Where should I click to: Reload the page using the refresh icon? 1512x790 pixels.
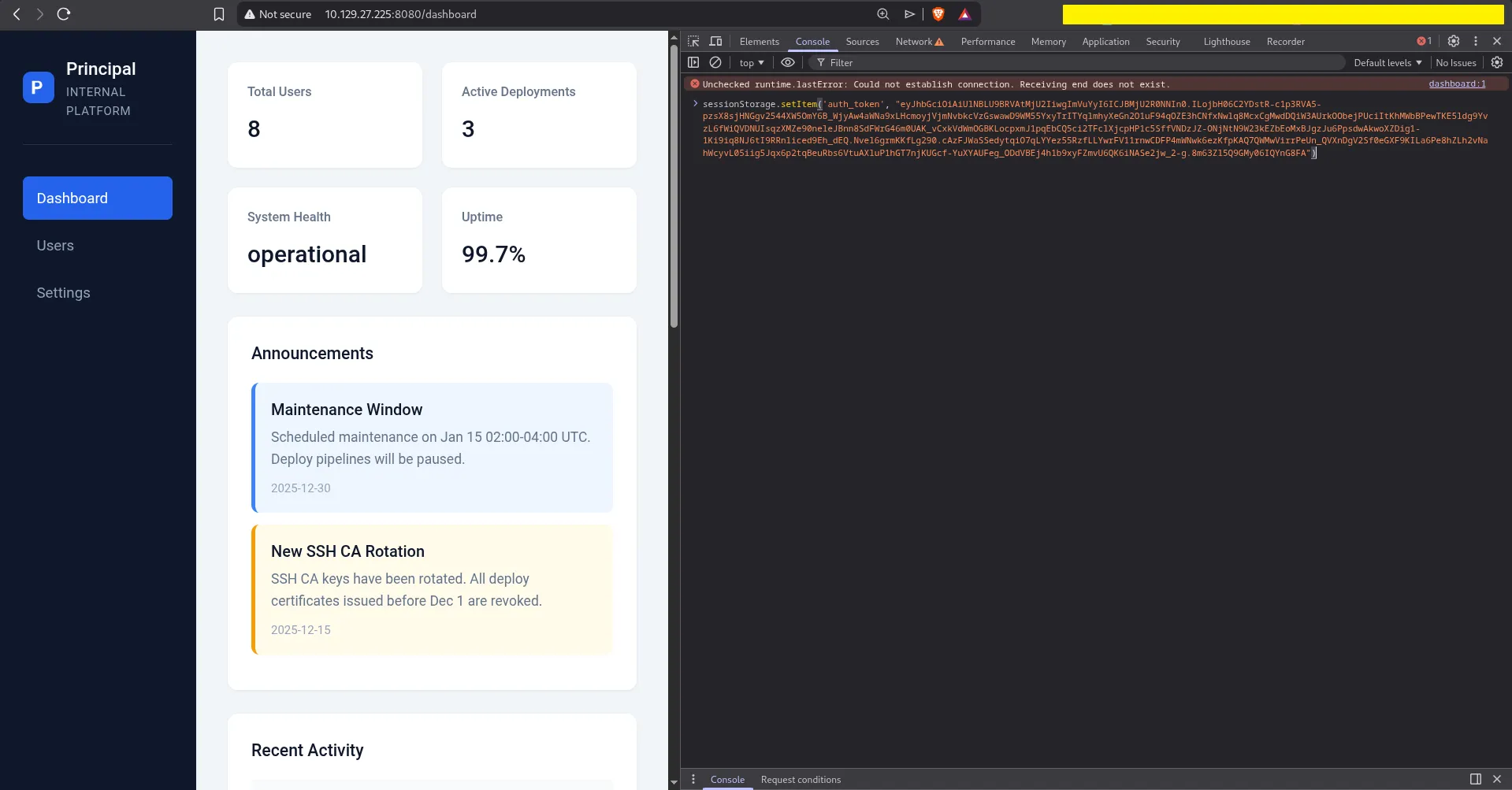(x=64, y=14)
